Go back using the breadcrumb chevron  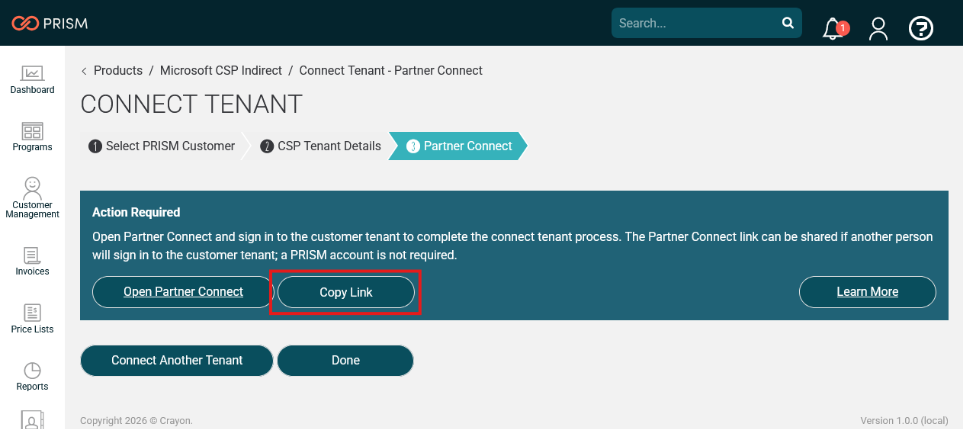tap(84, 71)
